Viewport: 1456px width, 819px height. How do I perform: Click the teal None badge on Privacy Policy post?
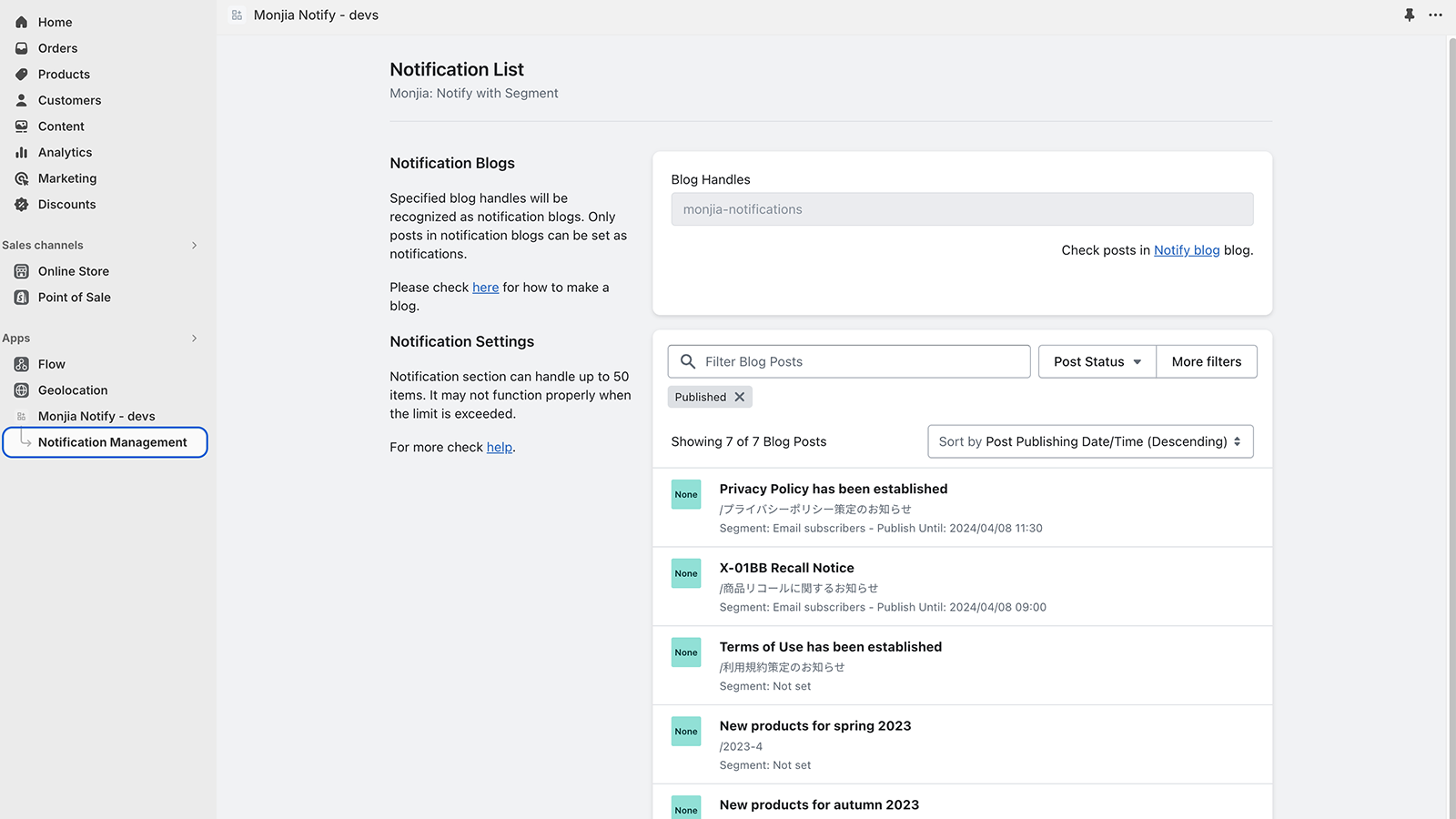coord(685,494)
